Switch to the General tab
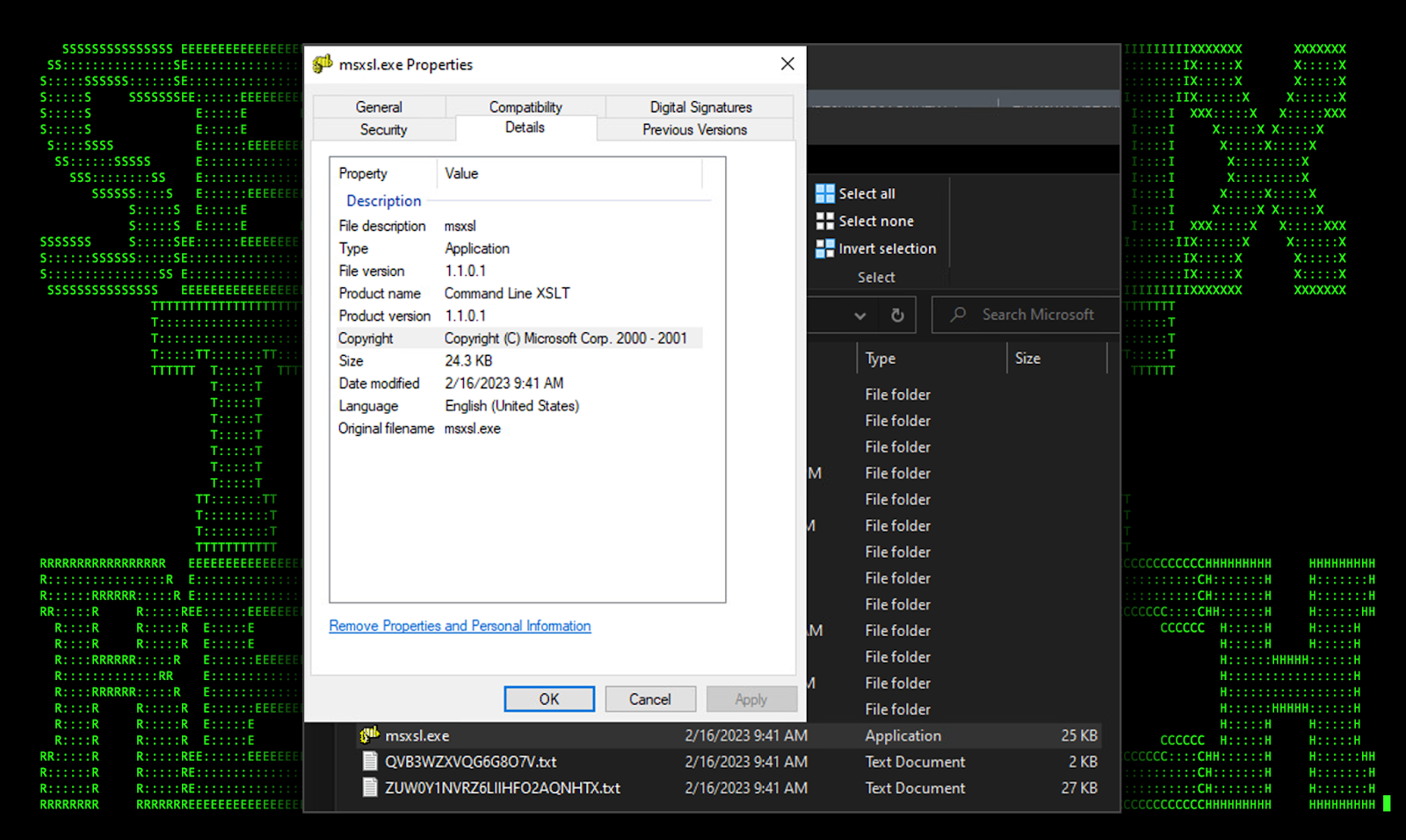 pos(379,107)
